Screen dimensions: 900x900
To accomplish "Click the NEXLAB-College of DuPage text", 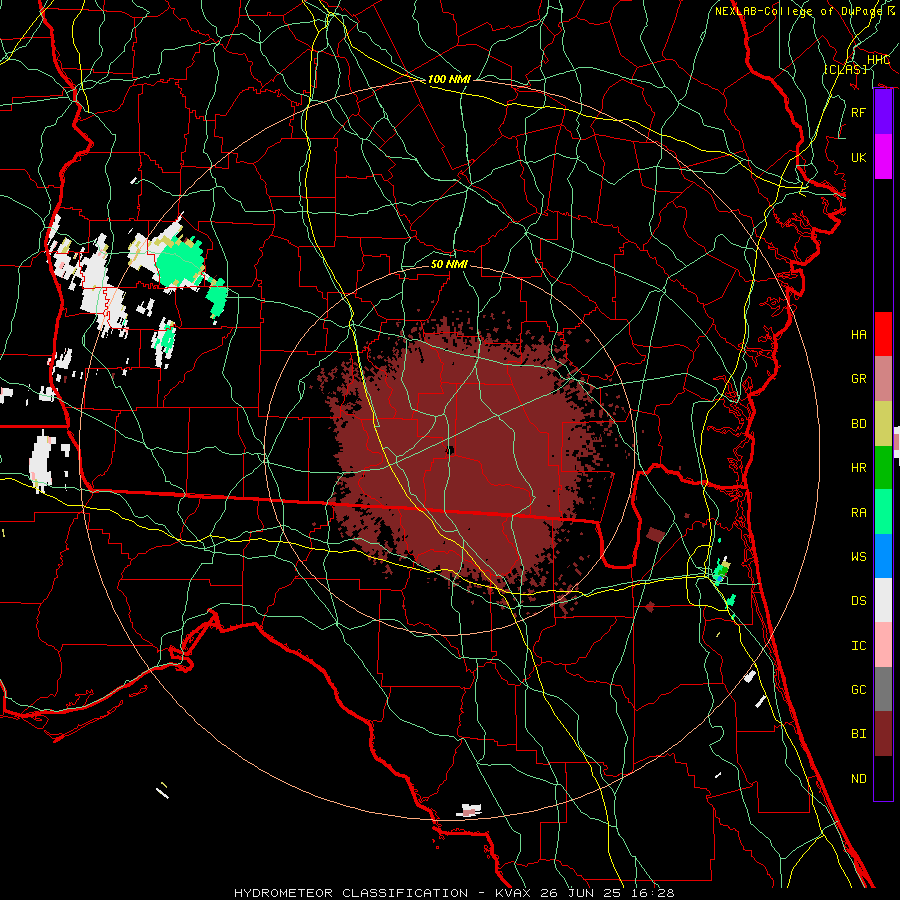I will tap(798, 11).
